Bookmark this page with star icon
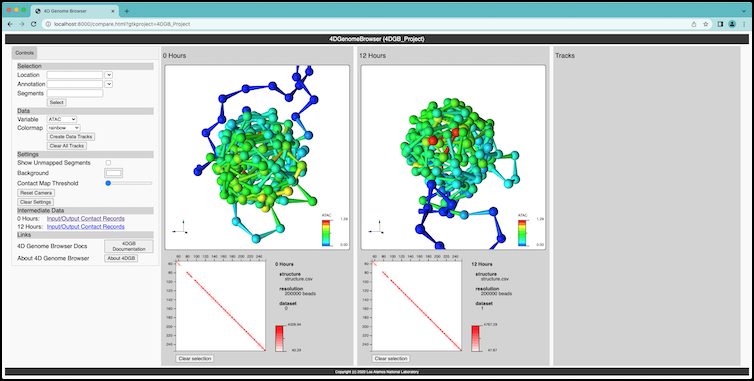 706,24
